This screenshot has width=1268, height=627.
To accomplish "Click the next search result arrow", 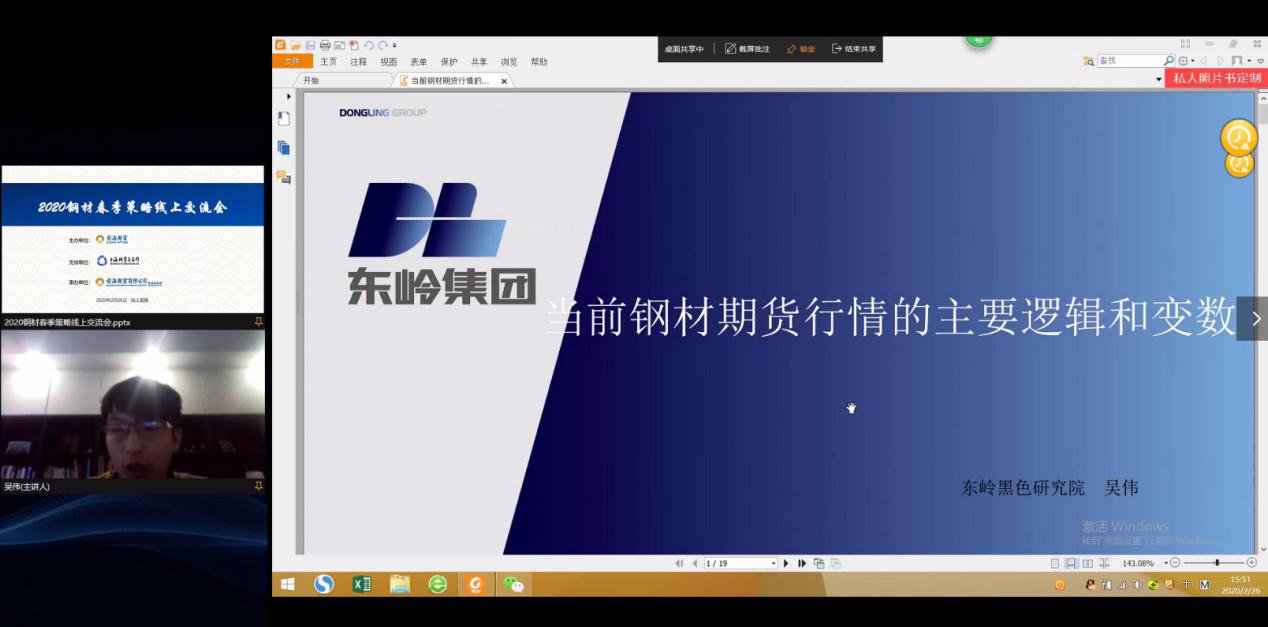I will (x=1219, y=61).
